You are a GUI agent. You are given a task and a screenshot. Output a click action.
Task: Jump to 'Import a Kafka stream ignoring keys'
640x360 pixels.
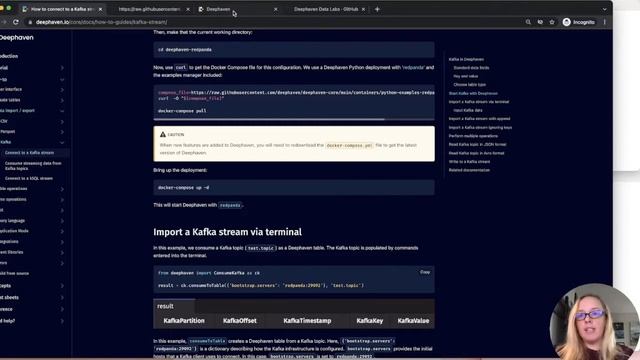(480, 127)
